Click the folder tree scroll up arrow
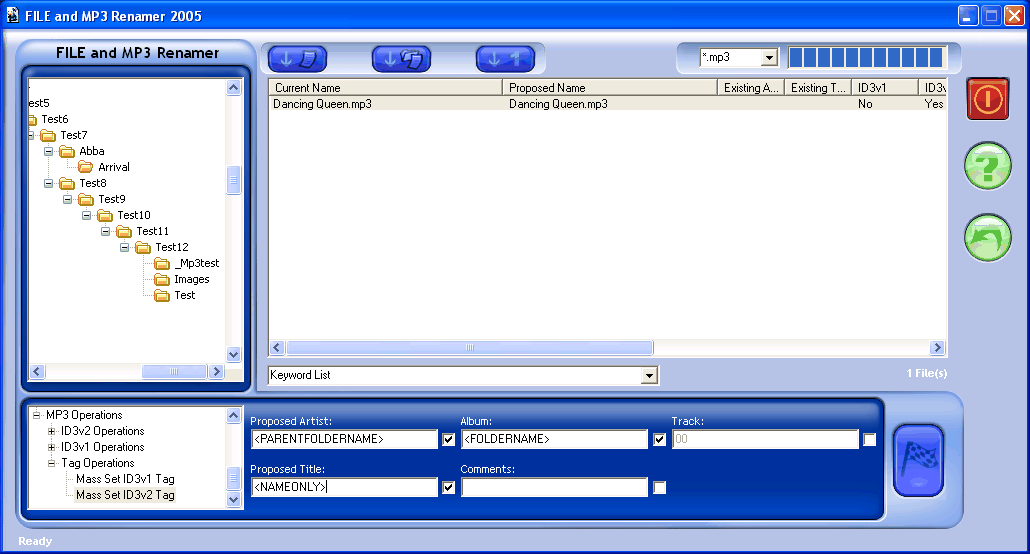 point(233,87)
